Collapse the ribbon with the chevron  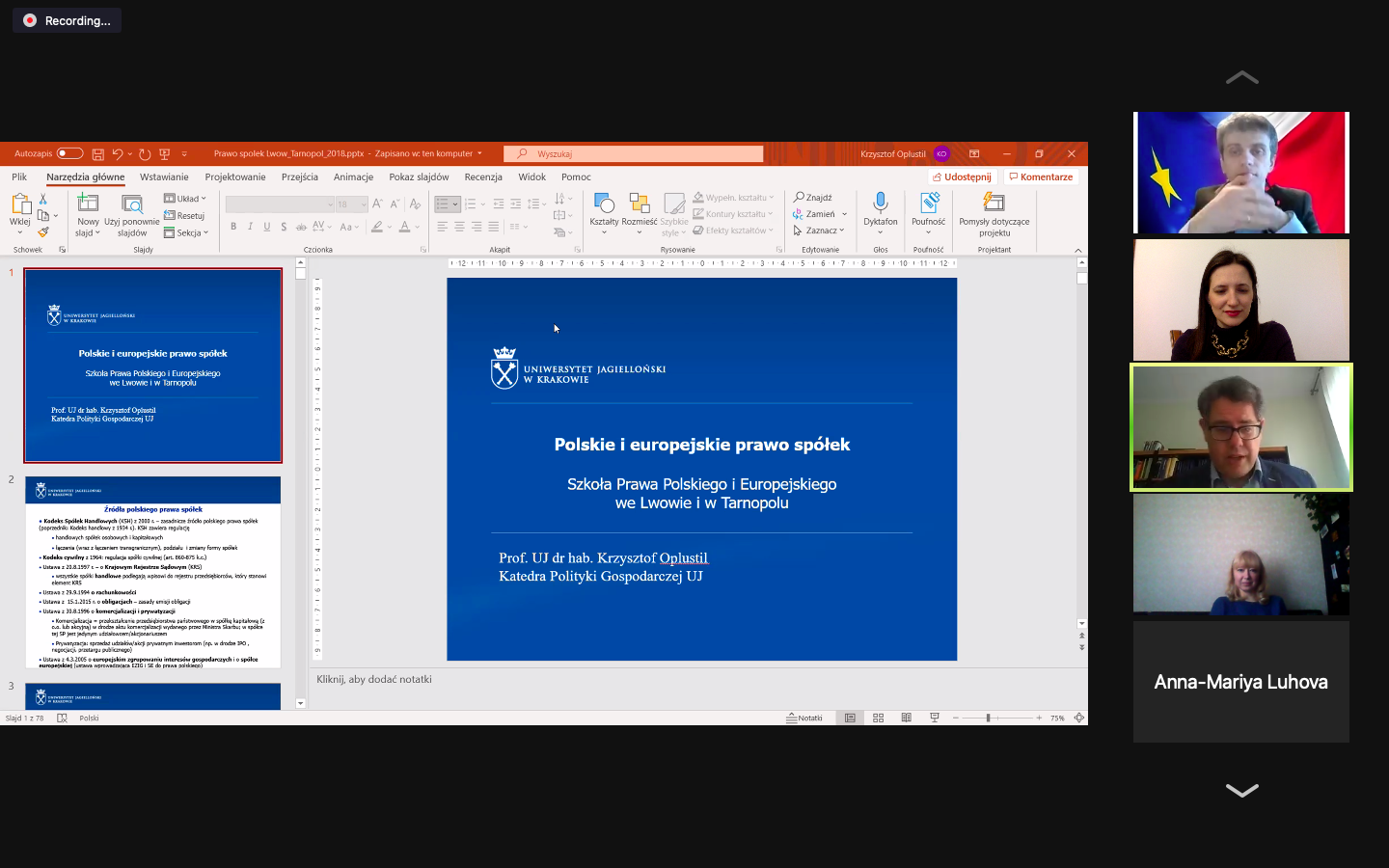pyautogui.click(x=1078, y=251)
